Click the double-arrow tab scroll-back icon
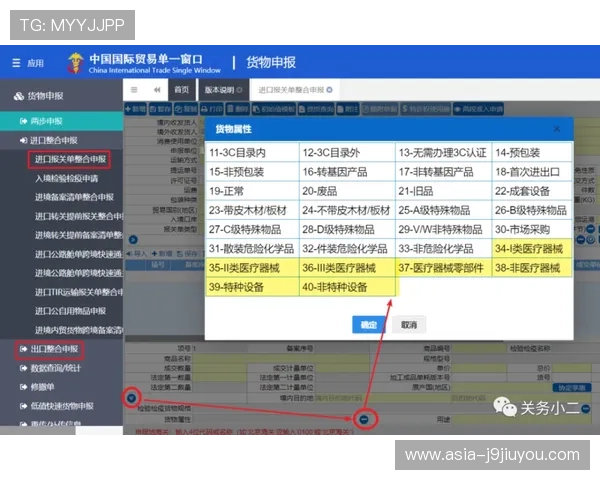The height and width of the screenshot is (480, 600). [x=157, y=90]
